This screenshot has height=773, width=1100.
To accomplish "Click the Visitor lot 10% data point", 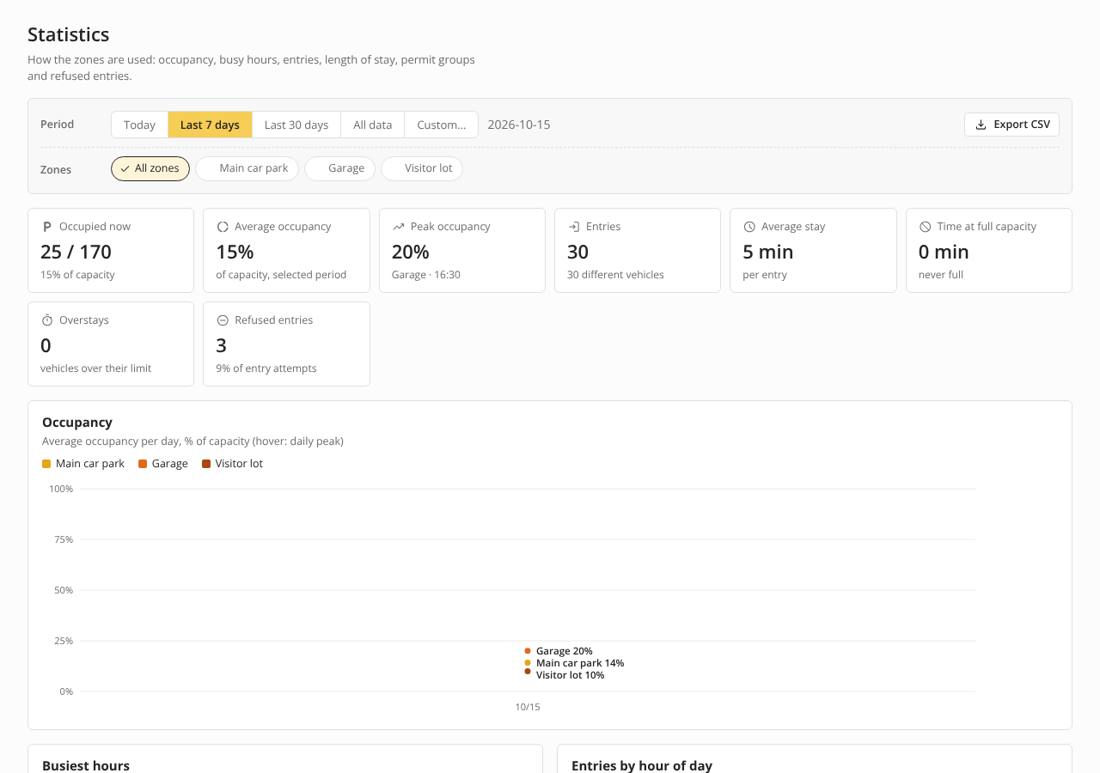I will coord(528,672).
